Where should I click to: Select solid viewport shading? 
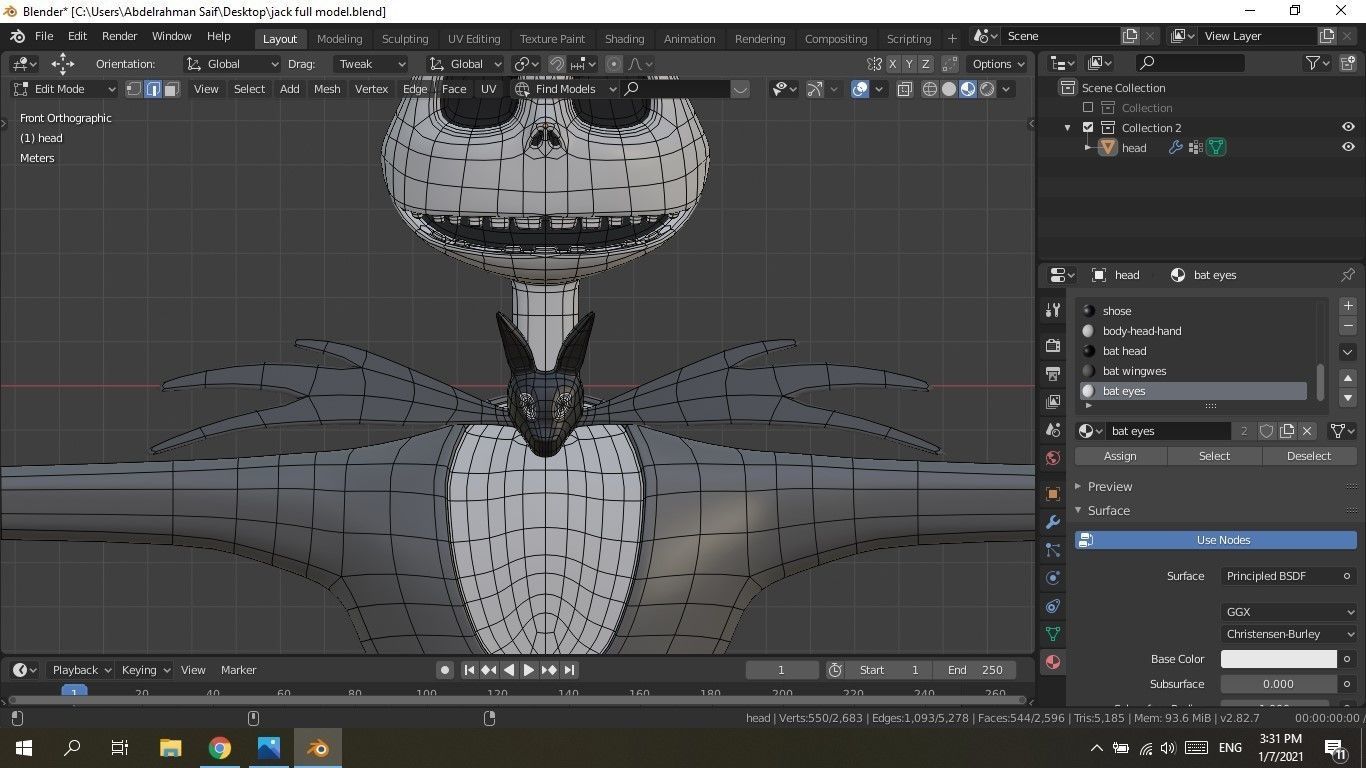coord(949,89)
